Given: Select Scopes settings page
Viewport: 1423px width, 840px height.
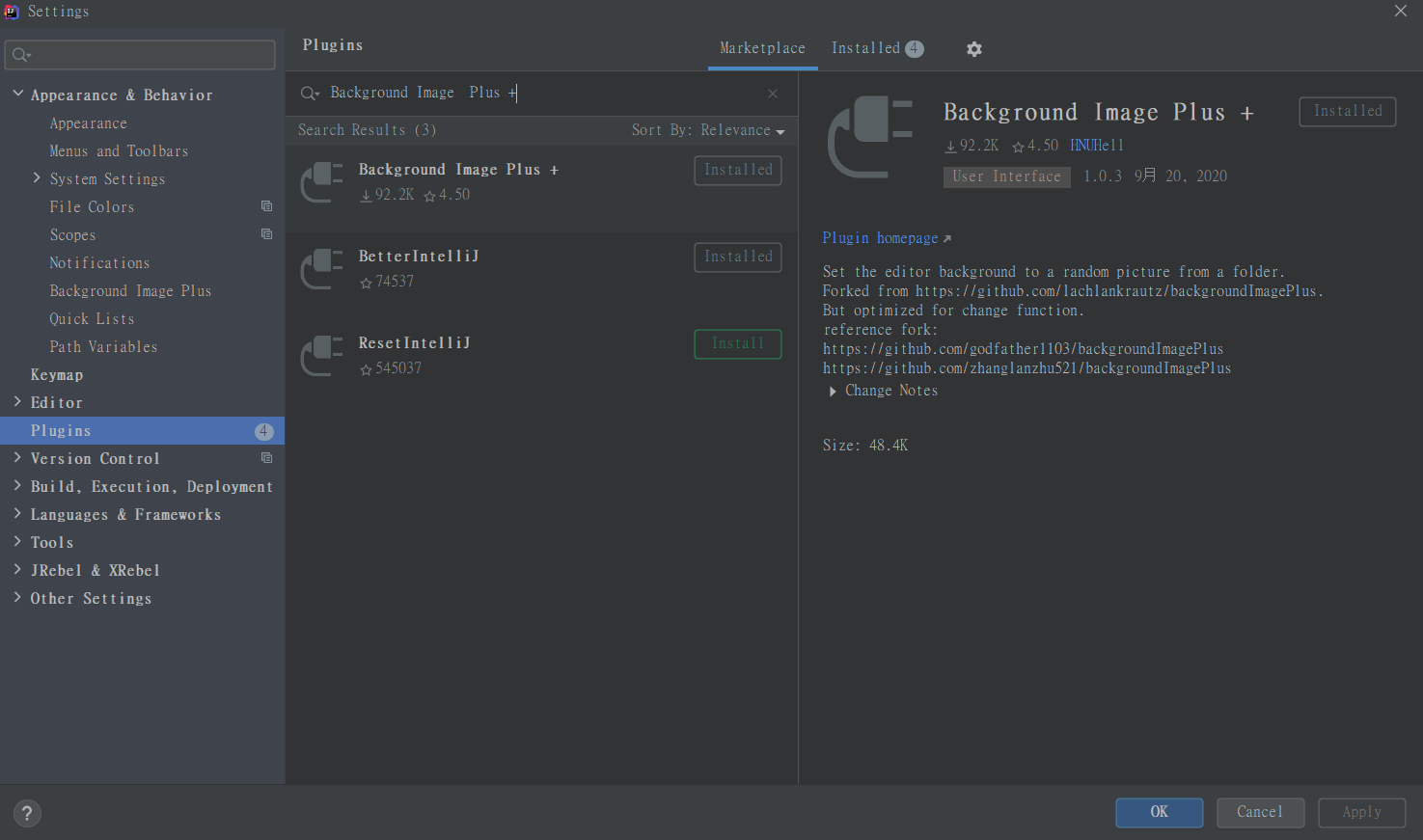Looking at the screenshot, I should (72, 235).
